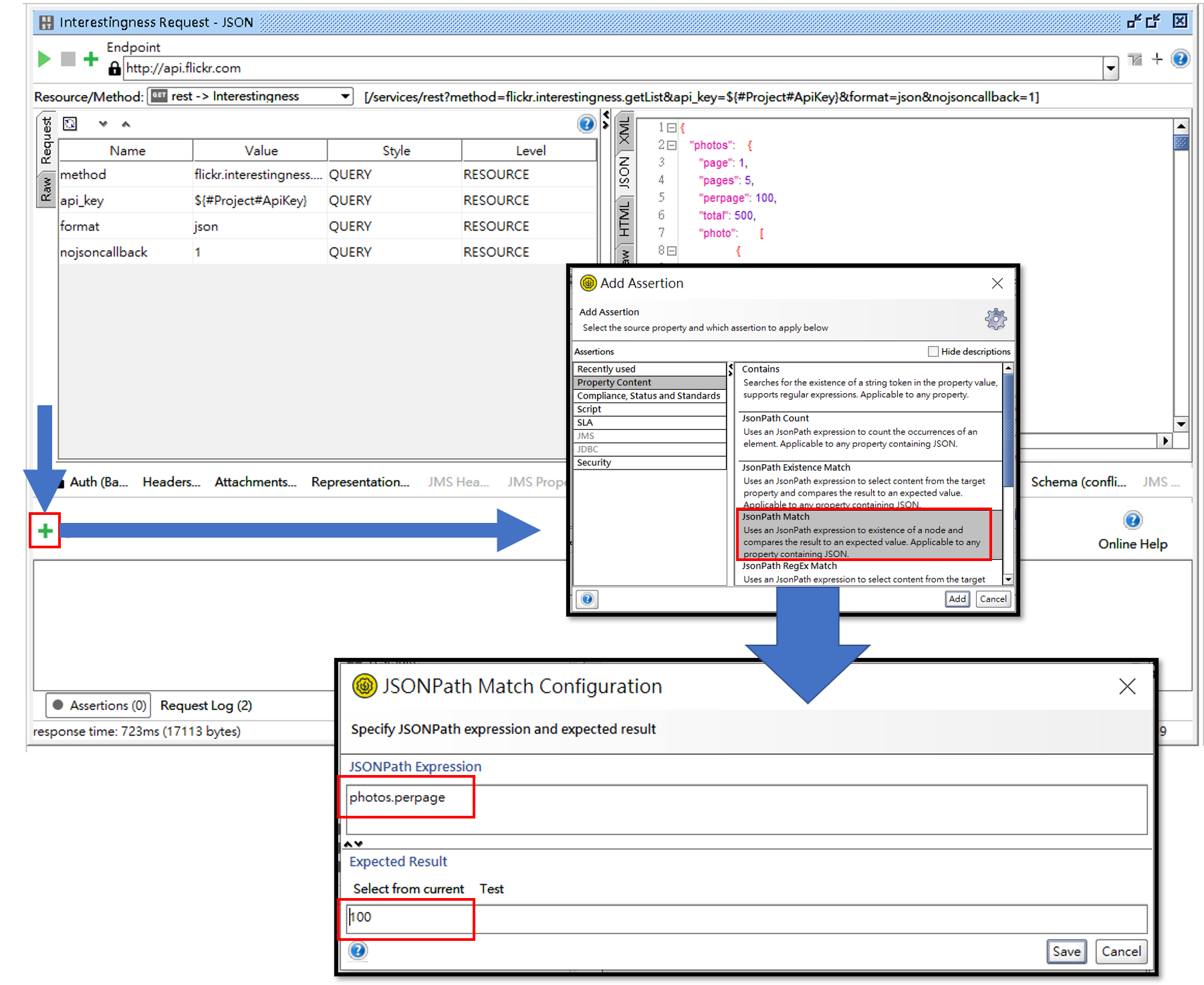Enable the Hide descriptions checkbox

click(933, 352)
